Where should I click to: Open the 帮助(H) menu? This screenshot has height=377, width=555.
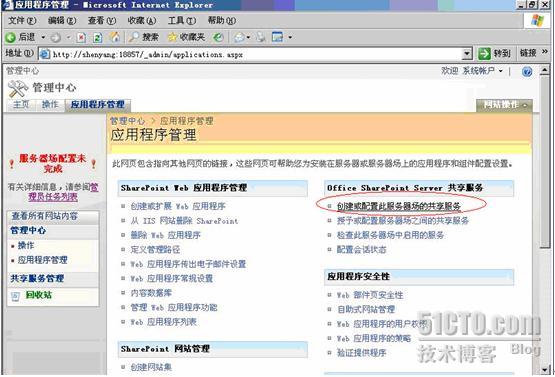pyautogui.click(x=222, y=21)
